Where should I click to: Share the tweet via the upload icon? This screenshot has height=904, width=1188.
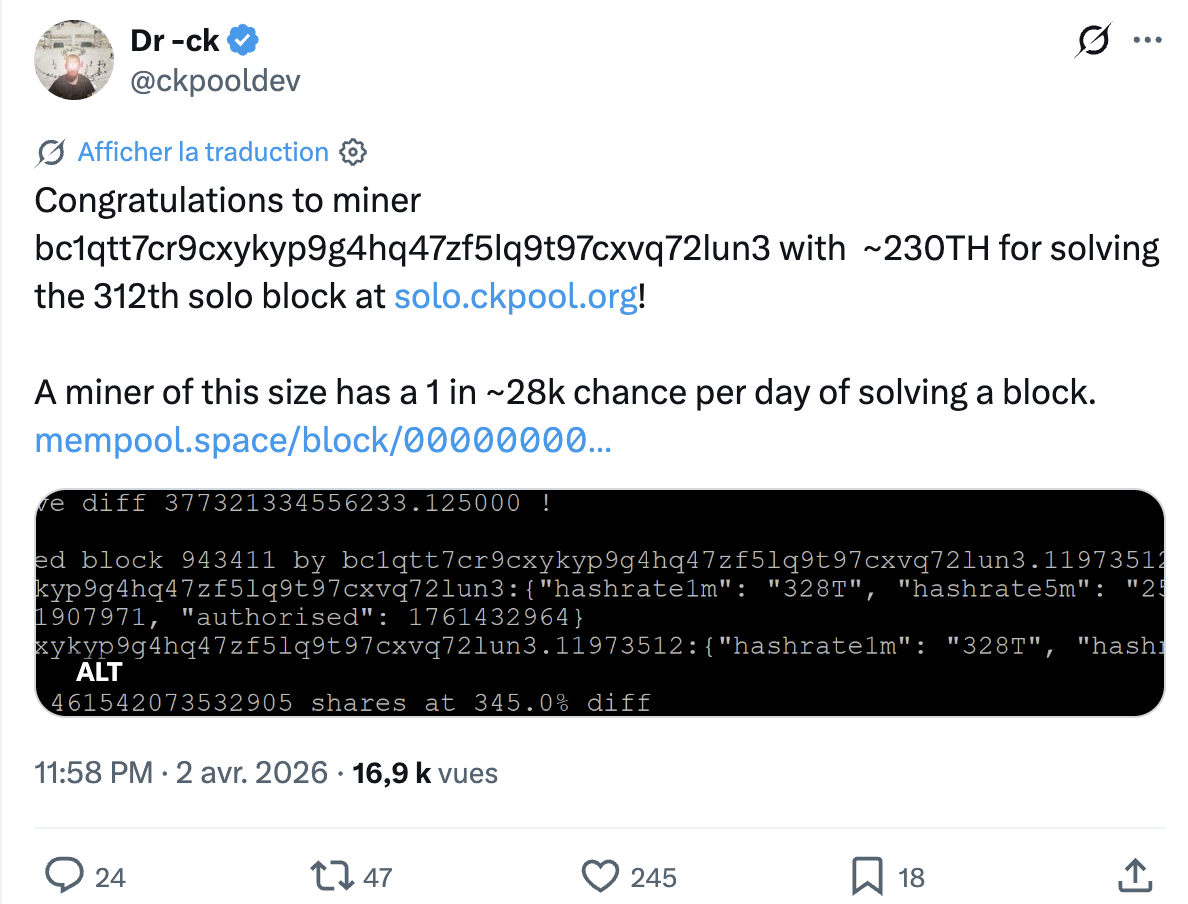click(1136, 876)
